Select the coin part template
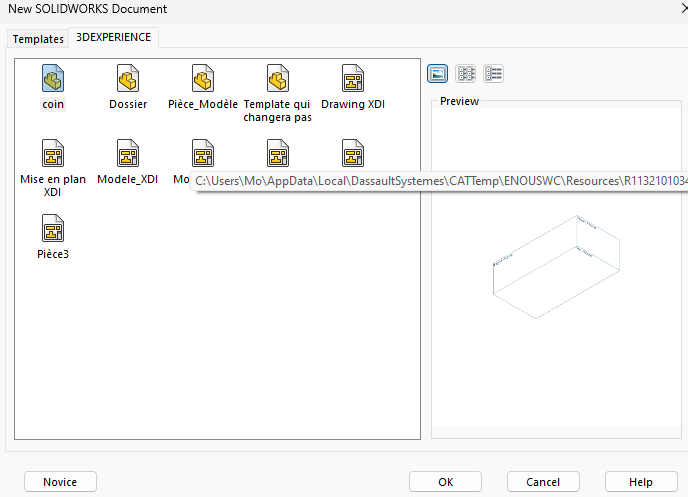 [53, 78]
